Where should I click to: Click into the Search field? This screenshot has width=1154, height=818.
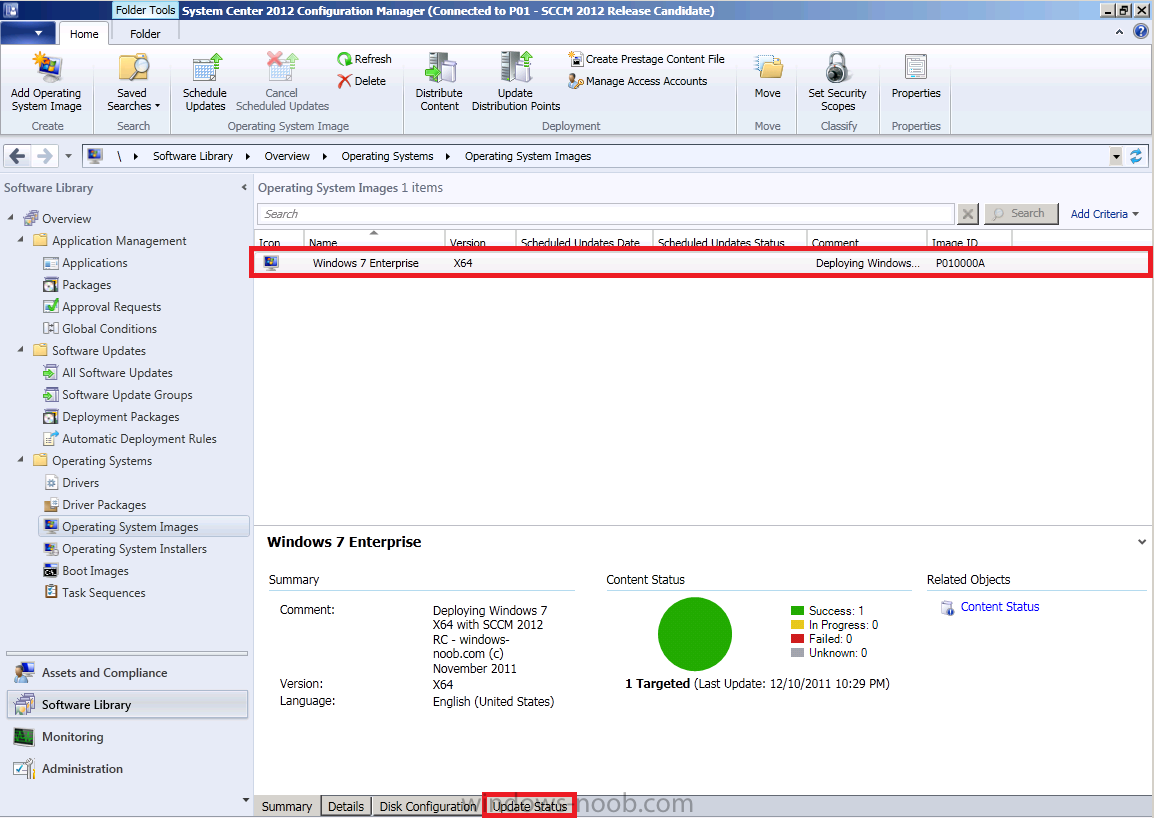click(606, 214)
